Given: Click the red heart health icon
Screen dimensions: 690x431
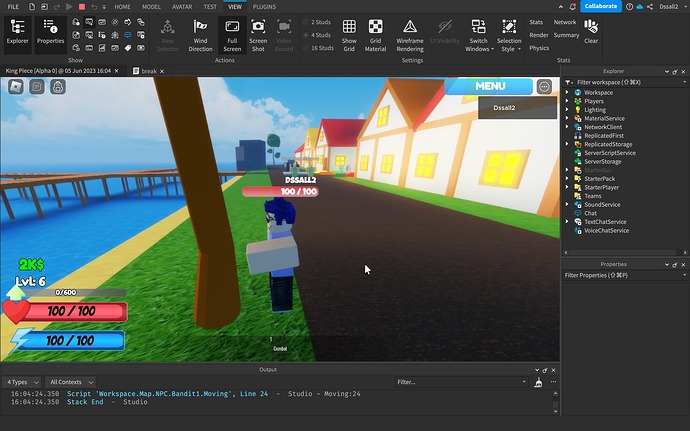Looking at the screenshot, I should [16, 311].
